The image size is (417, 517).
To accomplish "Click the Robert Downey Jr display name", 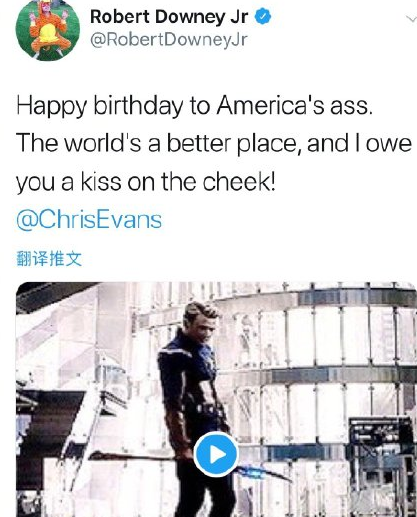I will click(x=169, y=17).
